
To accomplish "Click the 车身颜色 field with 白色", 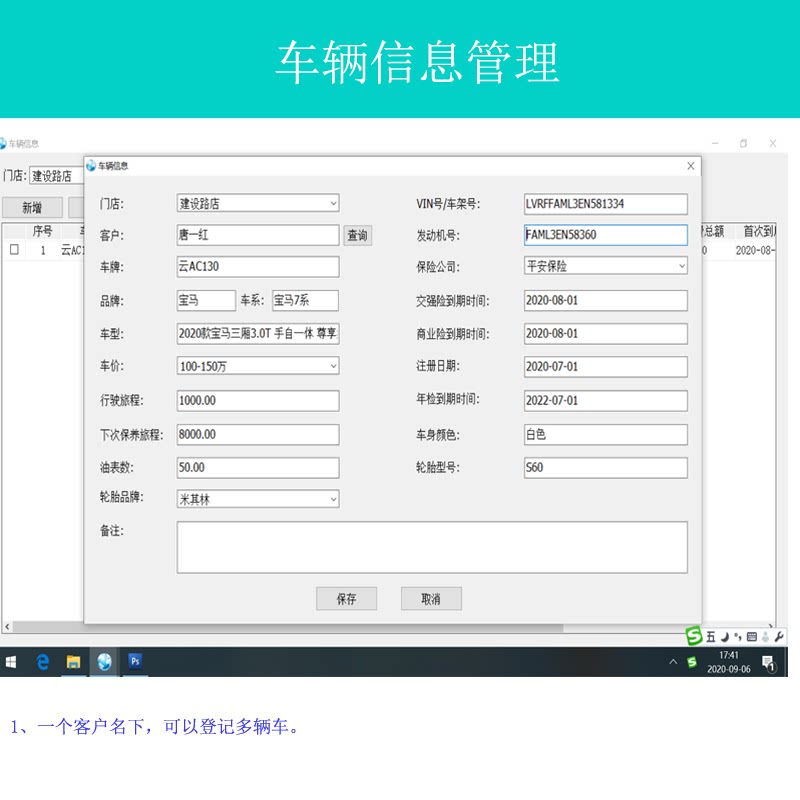I will coord(606,434).
